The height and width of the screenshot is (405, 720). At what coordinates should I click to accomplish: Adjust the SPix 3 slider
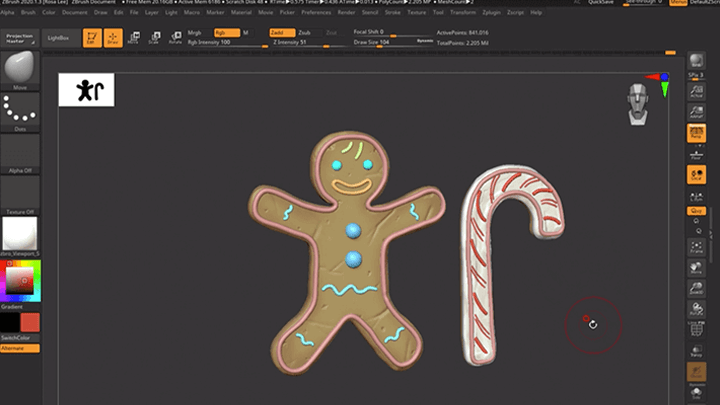point(696,76)
